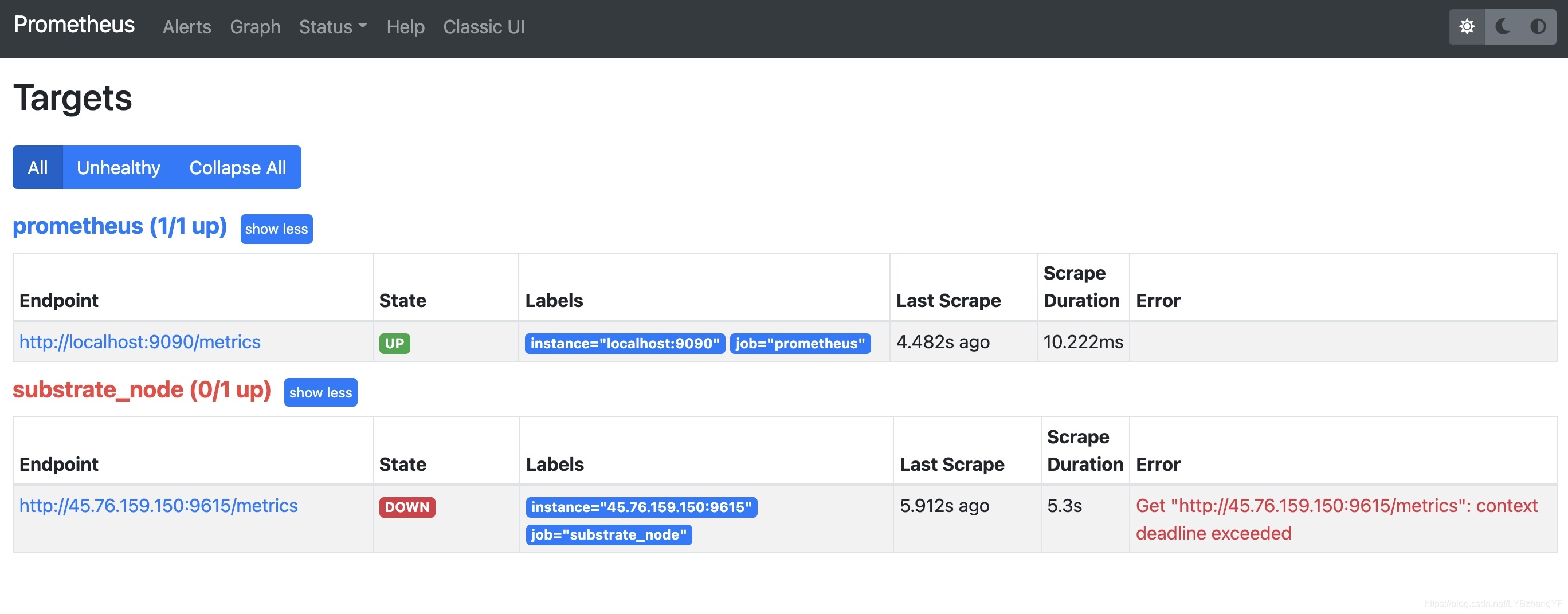Click the 5.3s scrape duration value
The width and height of the screenshot is (1568, 614).
(1065, 506)
